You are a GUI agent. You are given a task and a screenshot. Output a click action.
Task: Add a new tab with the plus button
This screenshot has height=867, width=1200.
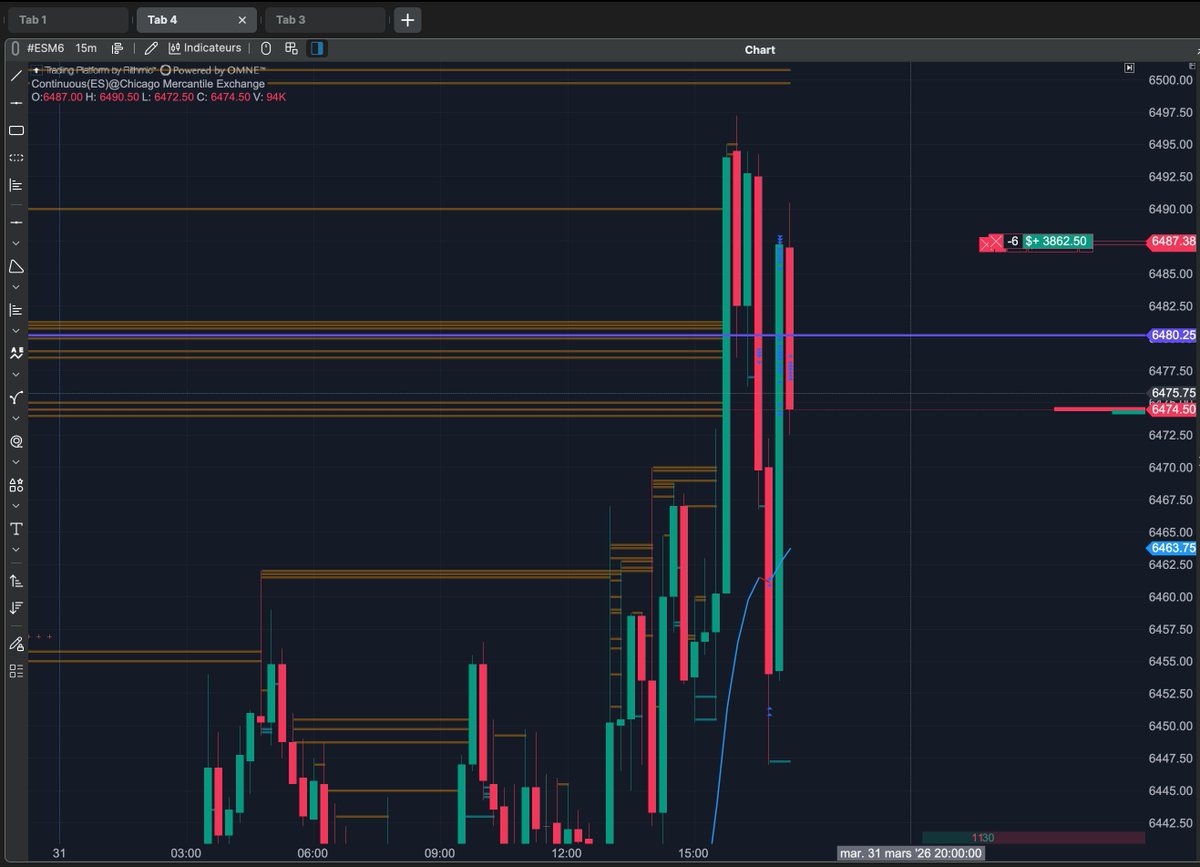(407, 20)
